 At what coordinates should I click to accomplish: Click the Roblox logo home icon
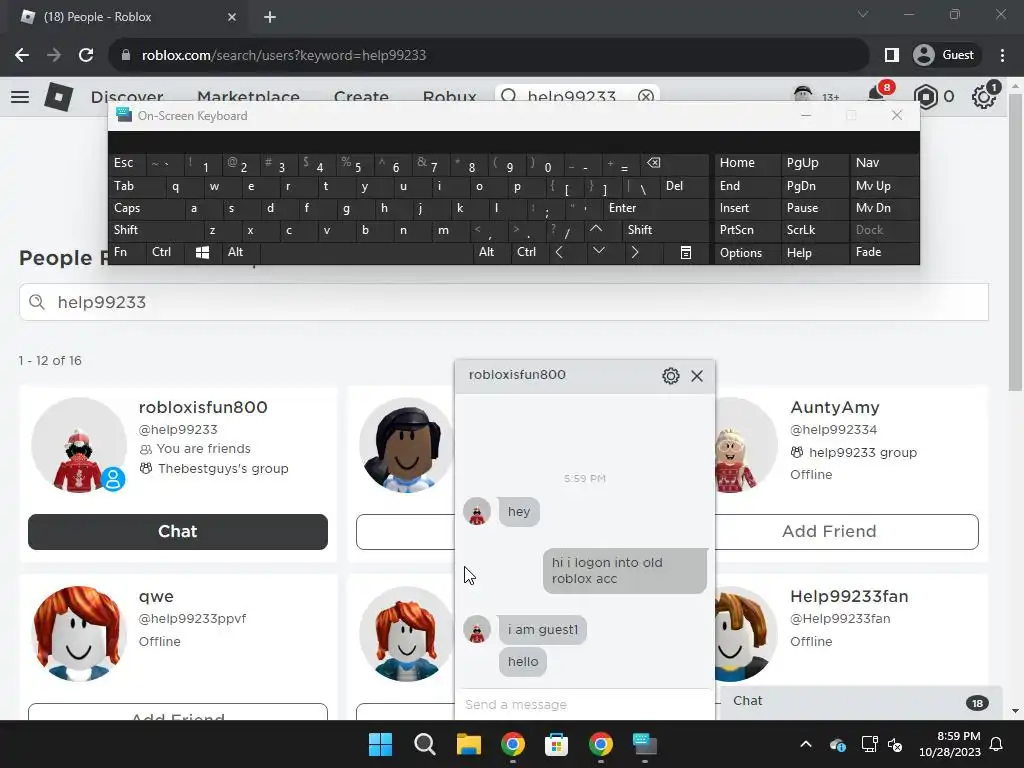tap(58, 97)
